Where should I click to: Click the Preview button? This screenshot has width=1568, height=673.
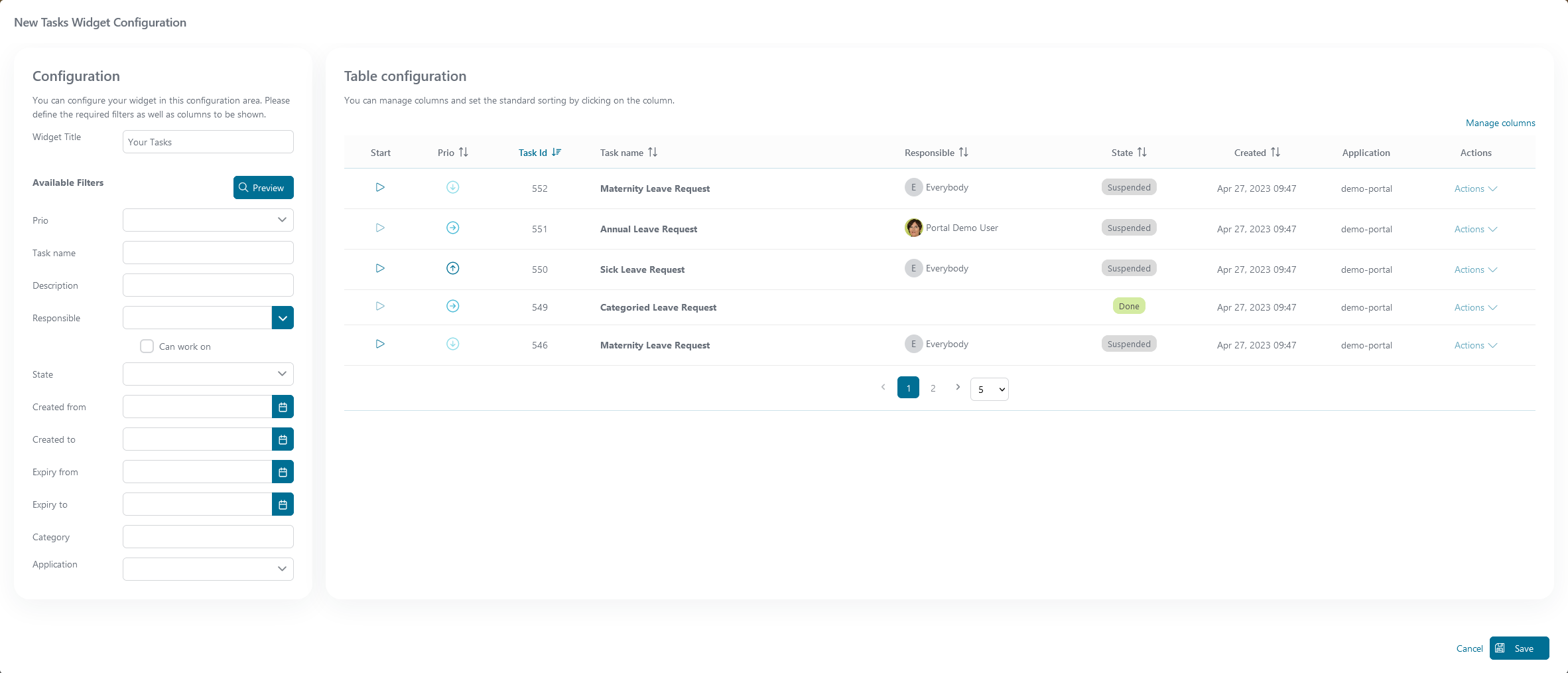coord(263,188)
